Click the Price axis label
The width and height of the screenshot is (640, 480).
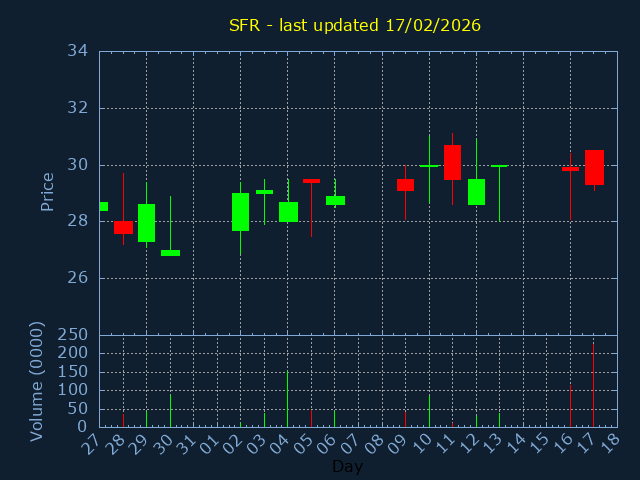click(x=47, y=191)
